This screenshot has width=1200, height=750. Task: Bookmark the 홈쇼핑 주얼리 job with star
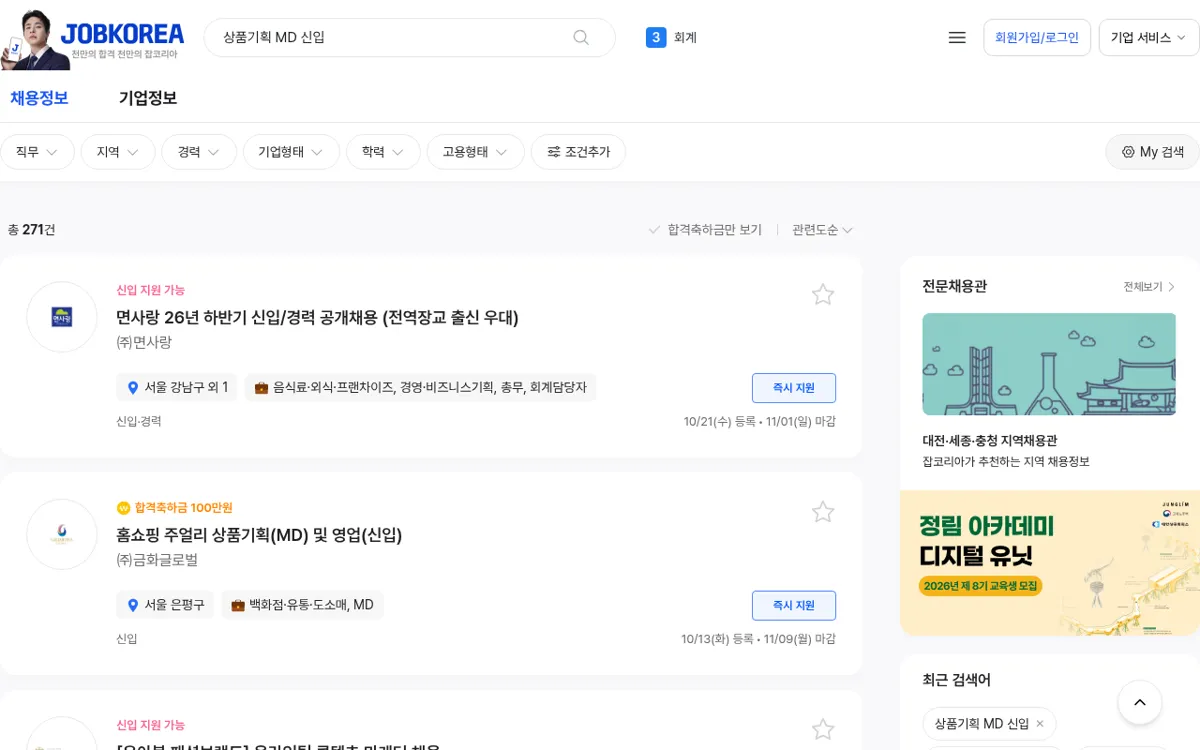click(x=823, y=512)
